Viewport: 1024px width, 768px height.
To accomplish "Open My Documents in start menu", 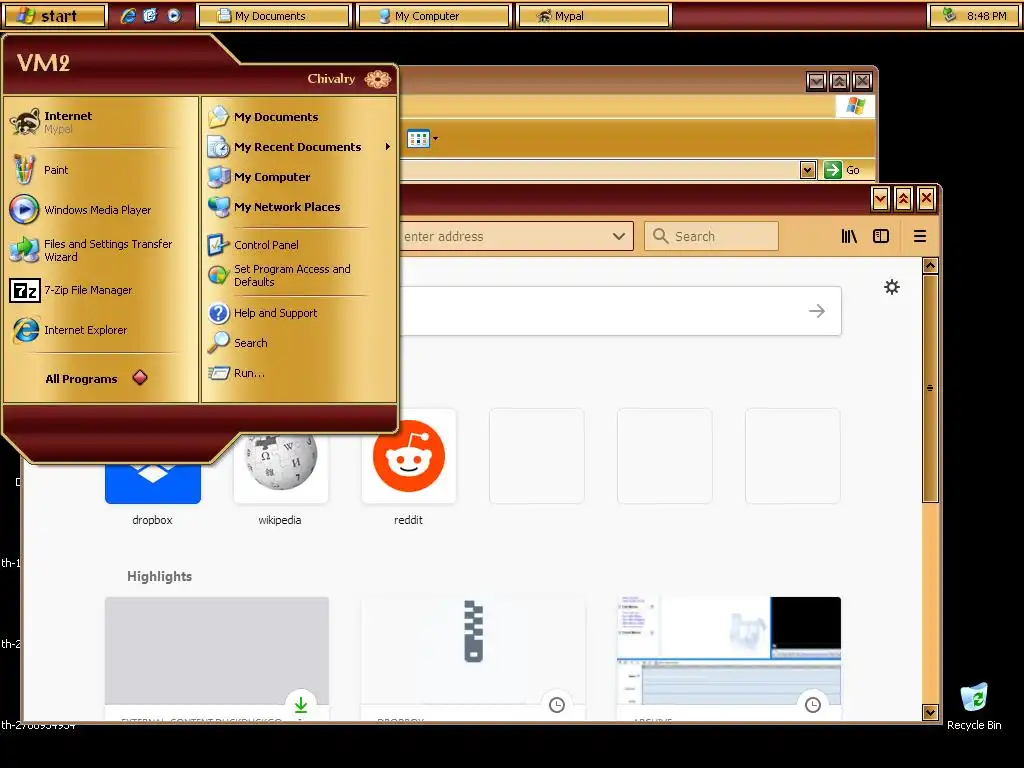I will click(x=263, y=117).
